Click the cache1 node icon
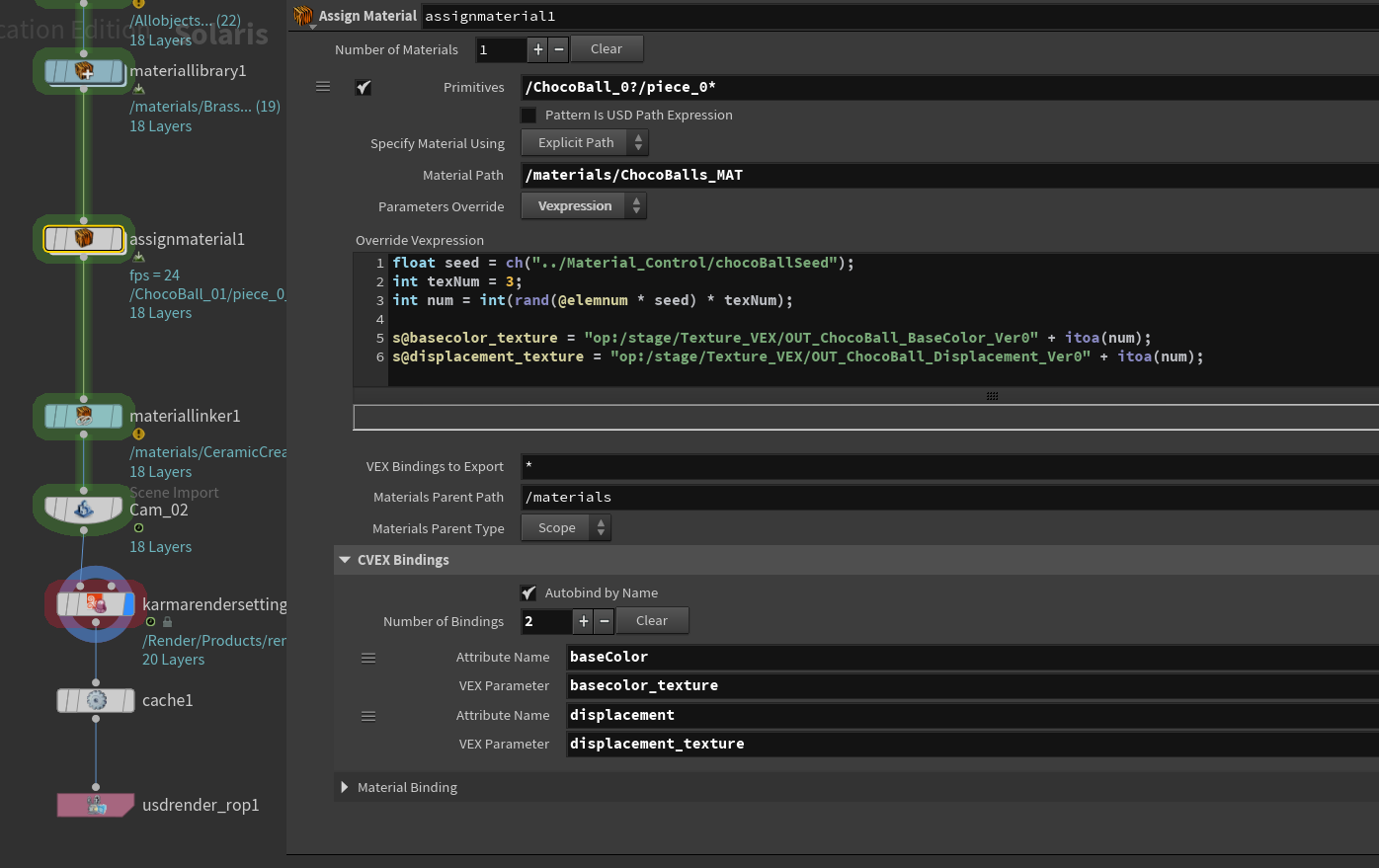The height and width of the screenshot is (868, 1379). point(96,700)
